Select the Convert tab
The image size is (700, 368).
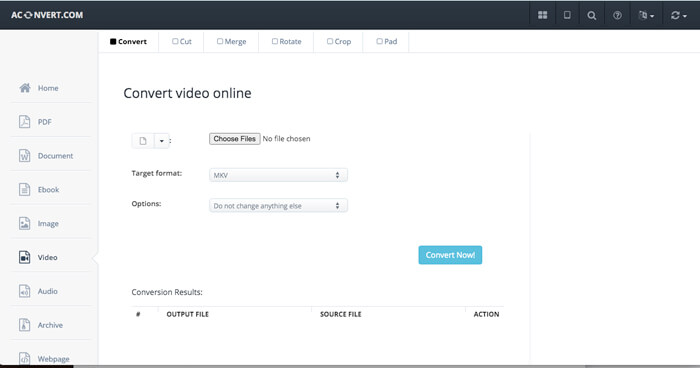tap(128, 42)
